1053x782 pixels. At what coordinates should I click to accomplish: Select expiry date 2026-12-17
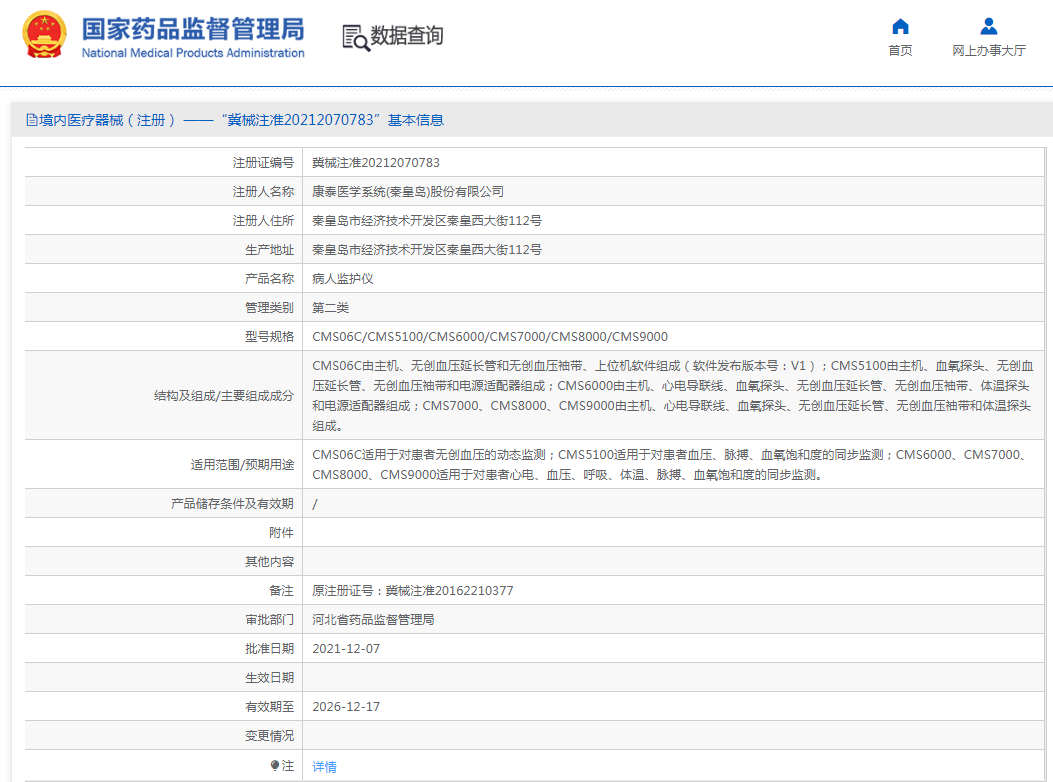(x=346, y=707)
